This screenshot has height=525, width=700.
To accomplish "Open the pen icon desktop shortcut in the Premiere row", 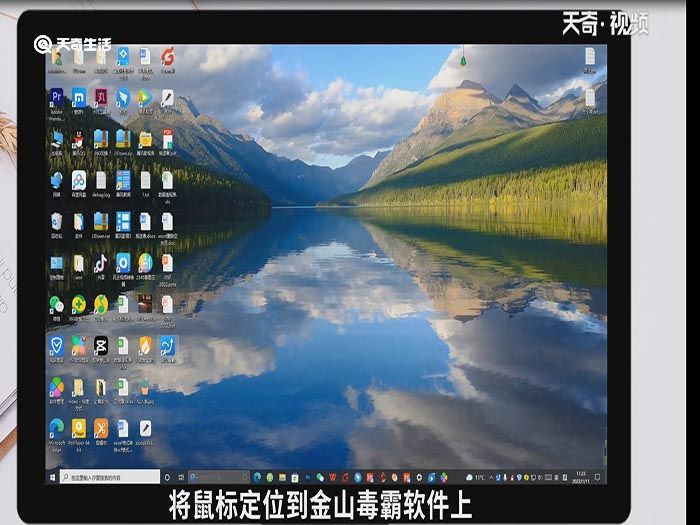I will 167,98.
